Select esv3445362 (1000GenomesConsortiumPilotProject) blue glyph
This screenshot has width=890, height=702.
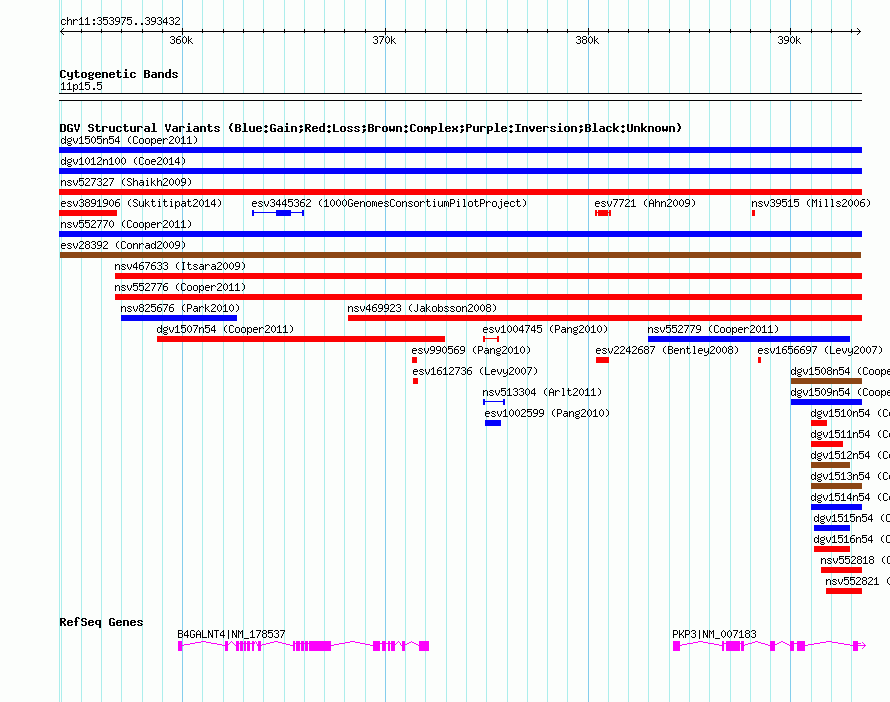click(278, 213)
